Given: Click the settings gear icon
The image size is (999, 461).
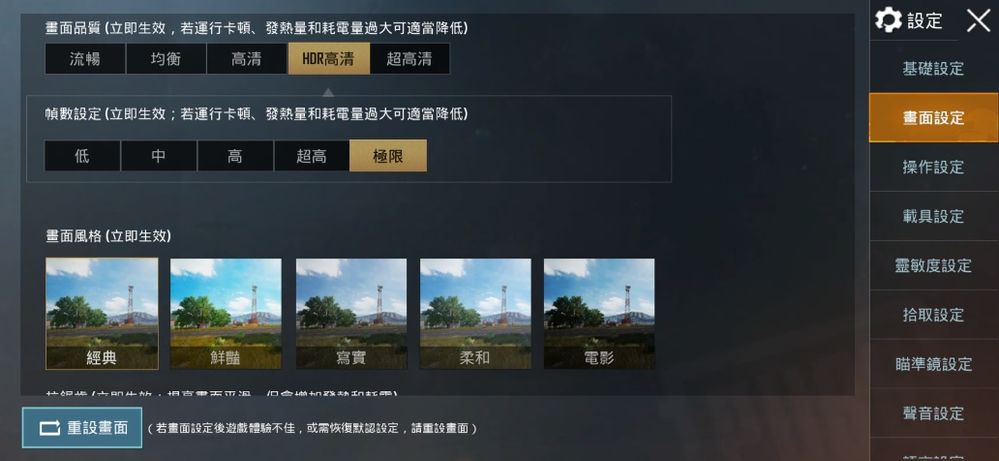Looking at the screenshot, I should coord(888,20).
